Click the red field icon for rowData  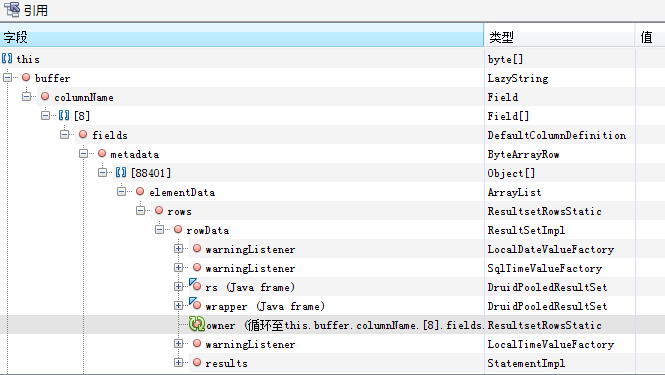[178, 229]
